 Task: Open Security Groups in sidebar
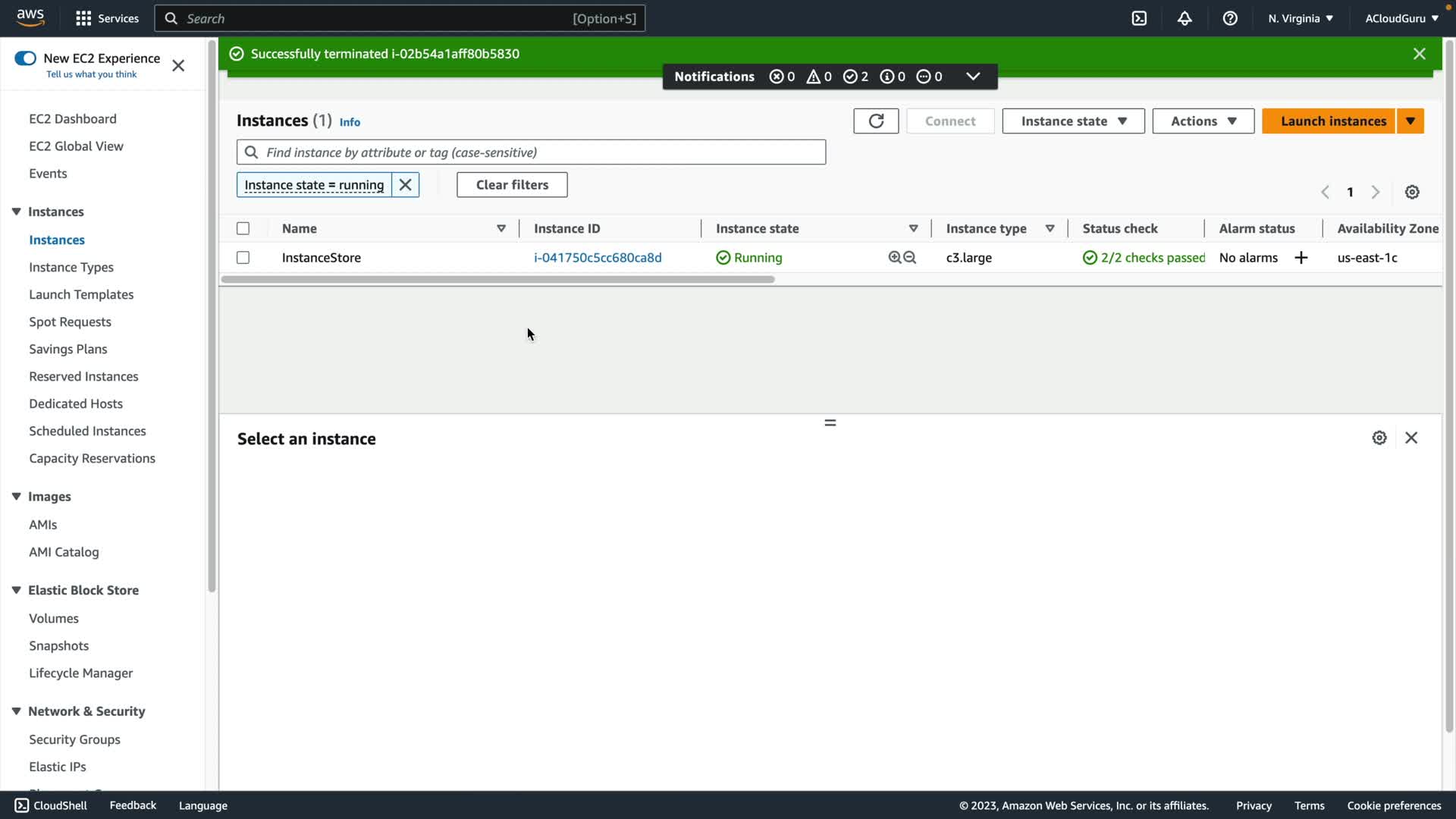pos(74,739)
